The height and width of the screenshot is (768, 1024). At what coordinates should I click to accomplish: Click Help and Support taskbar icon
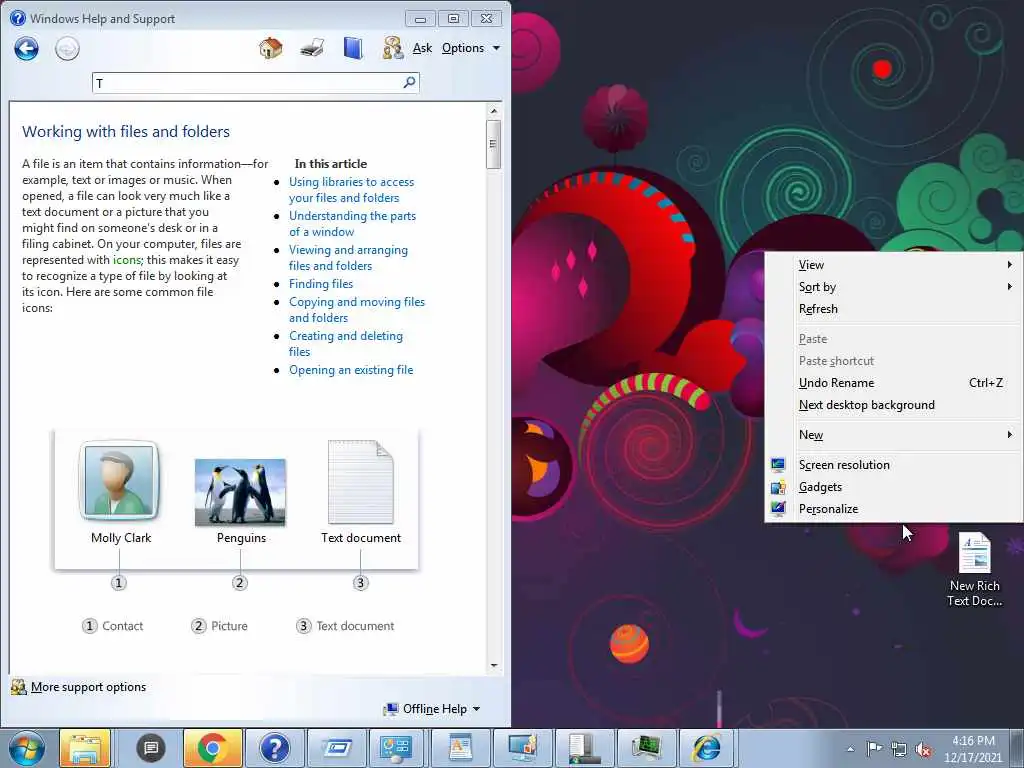click(274, 748)
